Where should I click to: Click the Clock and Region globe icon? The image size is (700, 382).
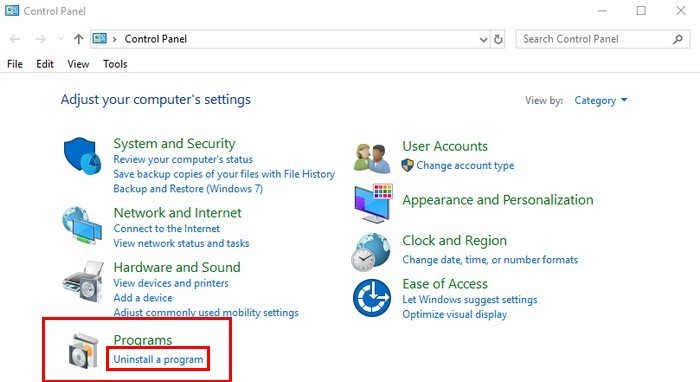(371, 252)
